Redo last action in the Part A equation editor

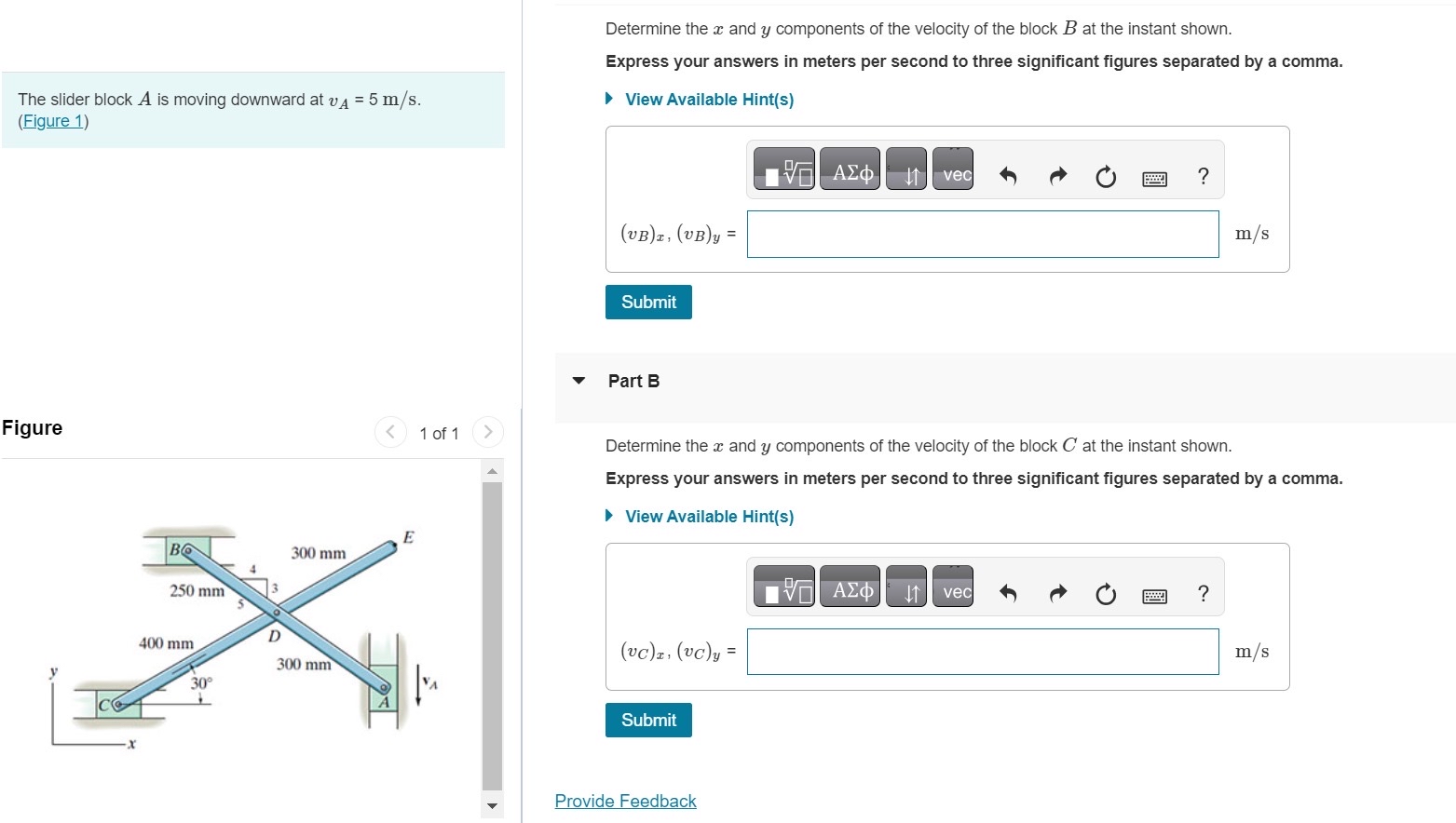click(1057, 176)
